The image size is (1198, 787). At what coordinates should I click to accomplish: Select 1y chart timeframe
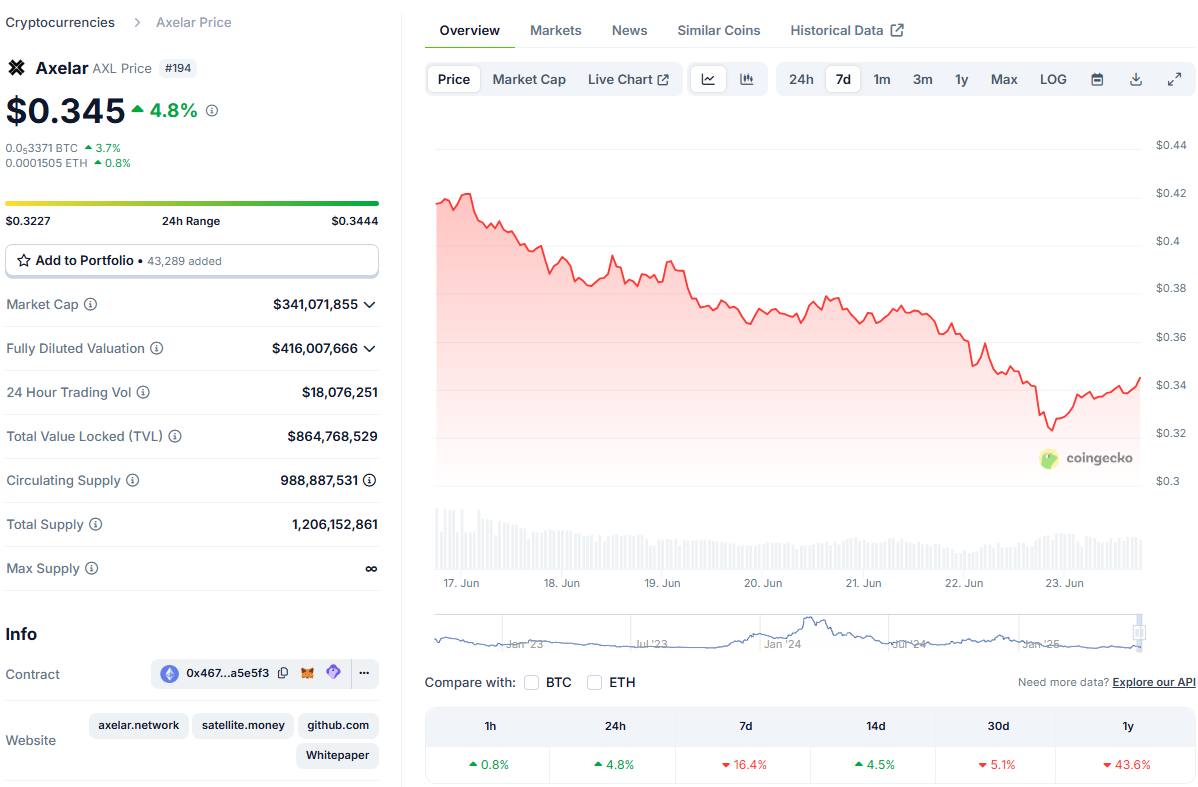click(x=961, y=79)
